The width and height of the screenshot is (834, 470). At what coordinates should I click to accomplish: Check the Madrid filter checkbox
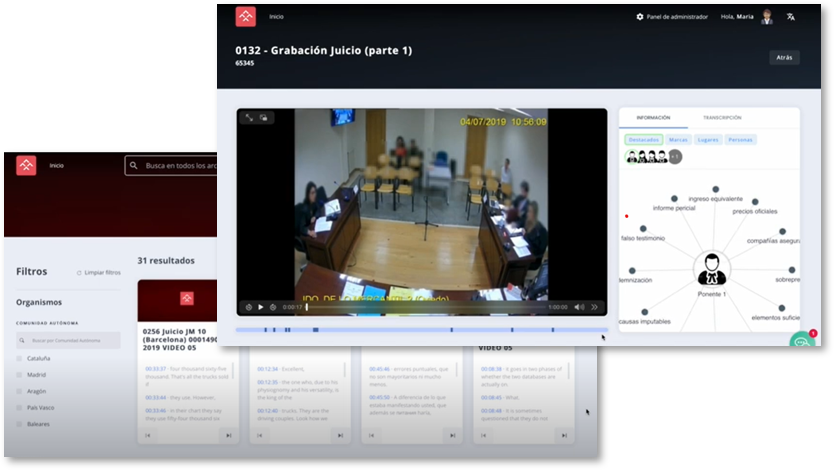(19, 375)
